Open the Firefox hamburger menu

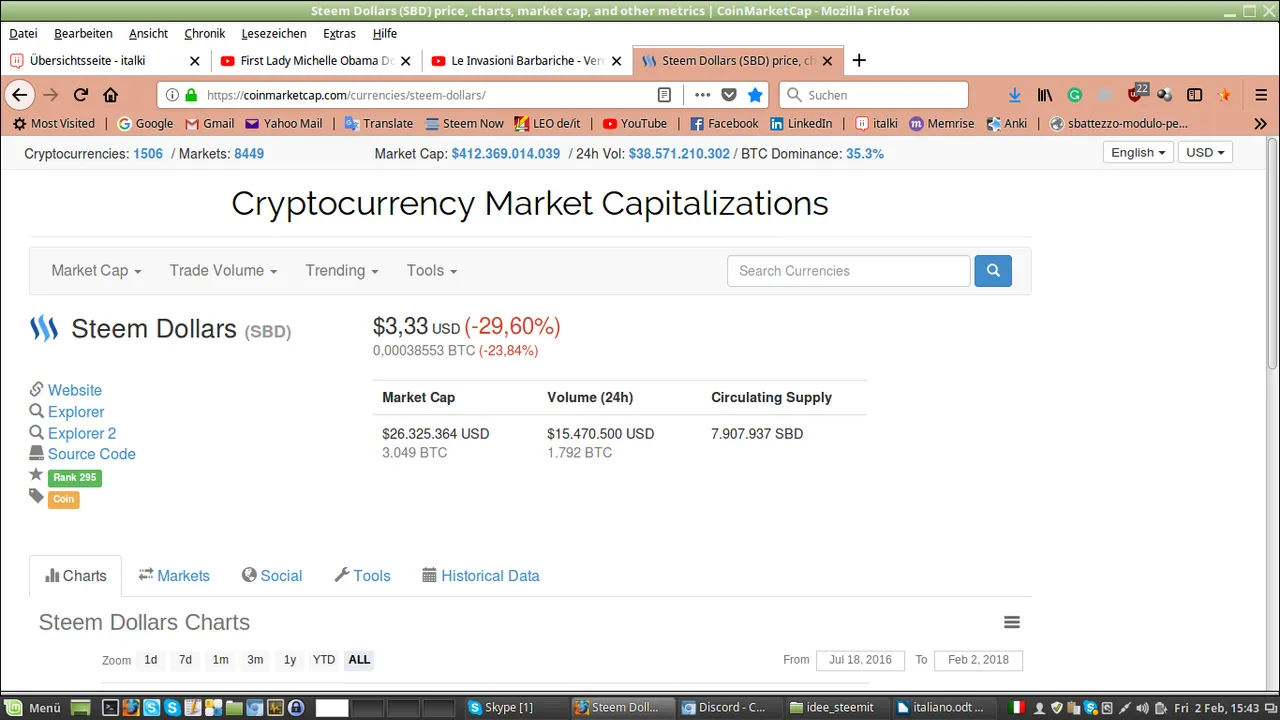coord(1261,95)
